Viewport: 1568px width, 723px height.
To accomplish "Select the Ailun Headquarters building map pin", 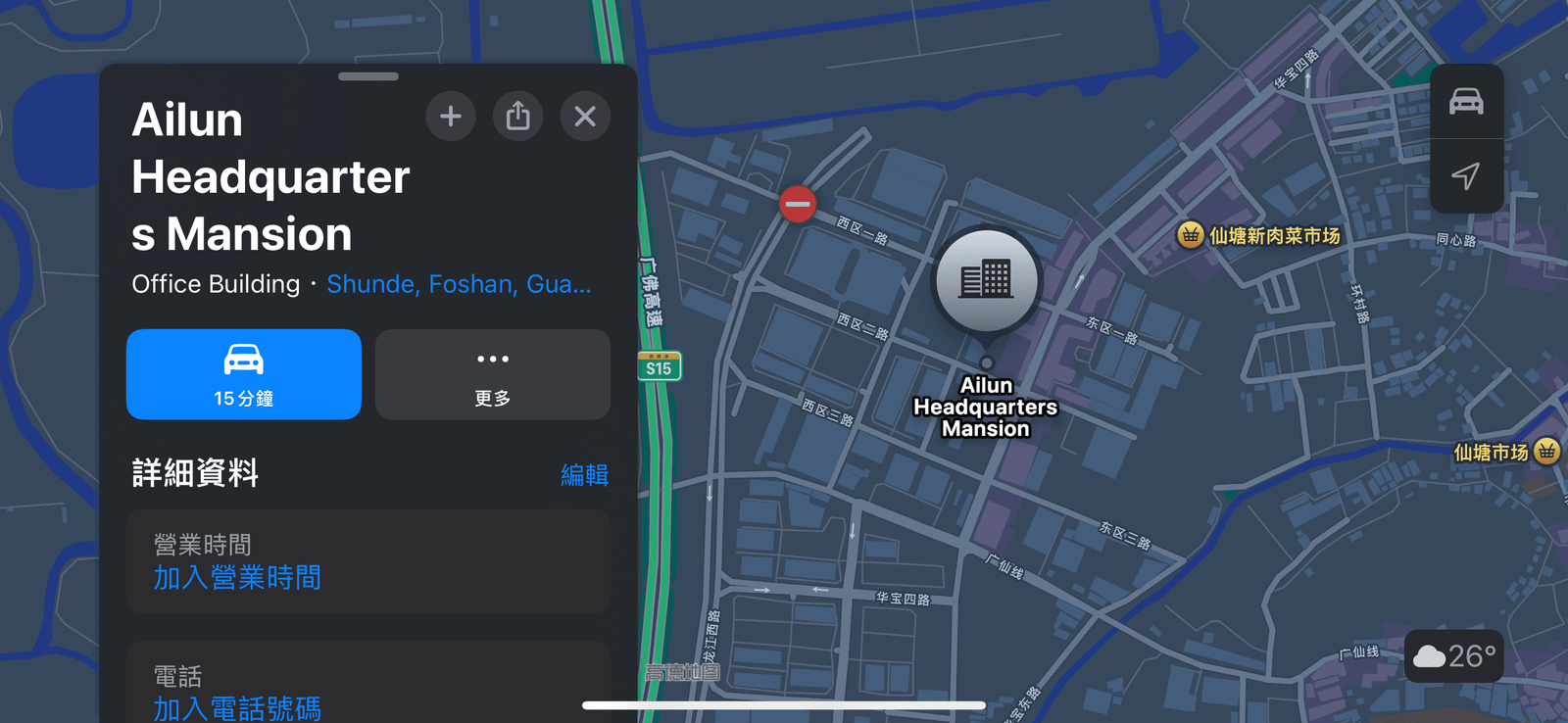I will click(x=986, y=282).
